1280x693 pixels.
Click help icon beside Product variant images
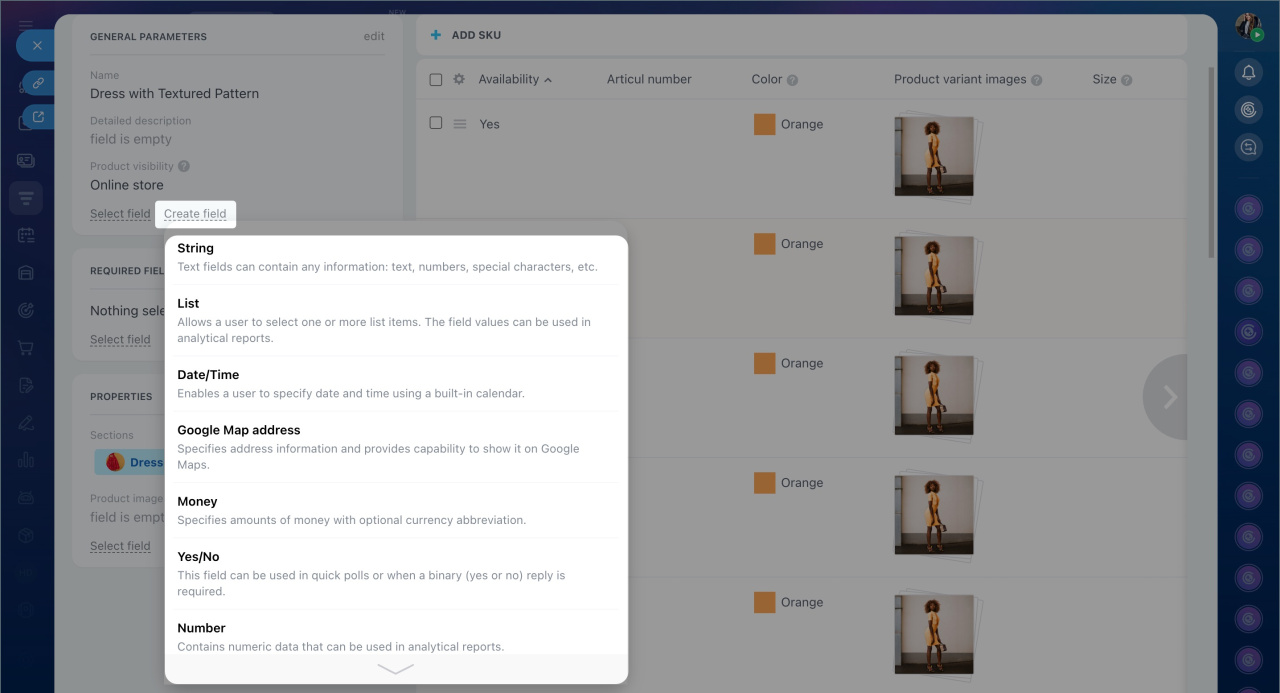tap(1036, 80)
